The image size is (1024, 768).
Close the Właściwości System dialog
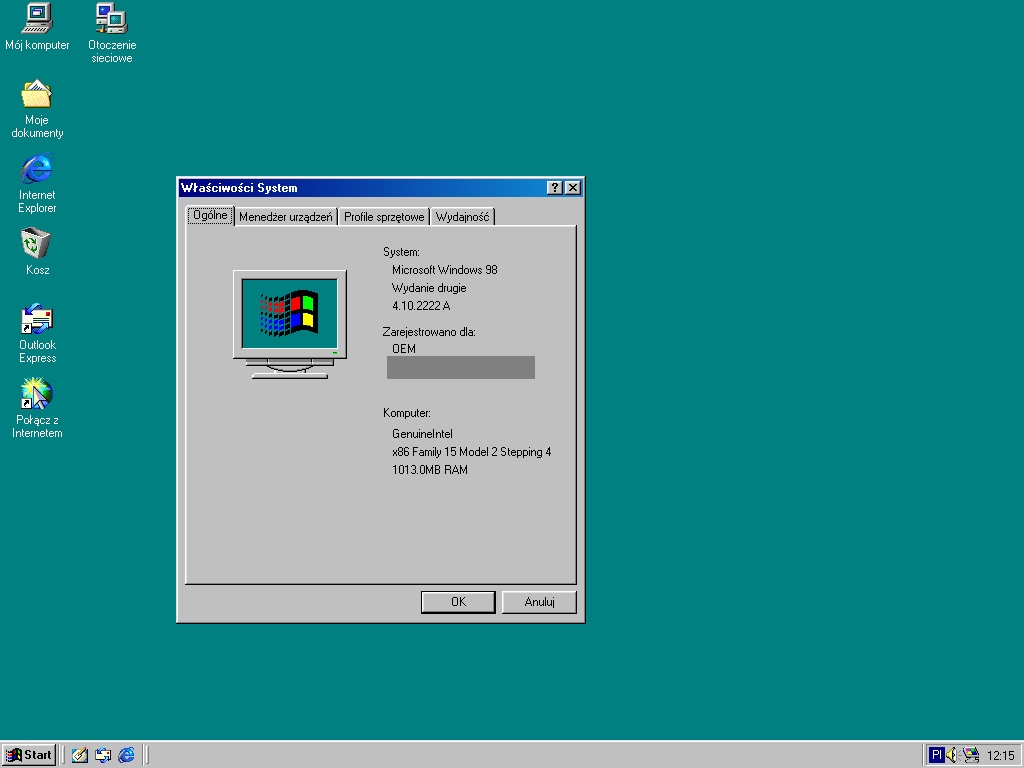573,188
